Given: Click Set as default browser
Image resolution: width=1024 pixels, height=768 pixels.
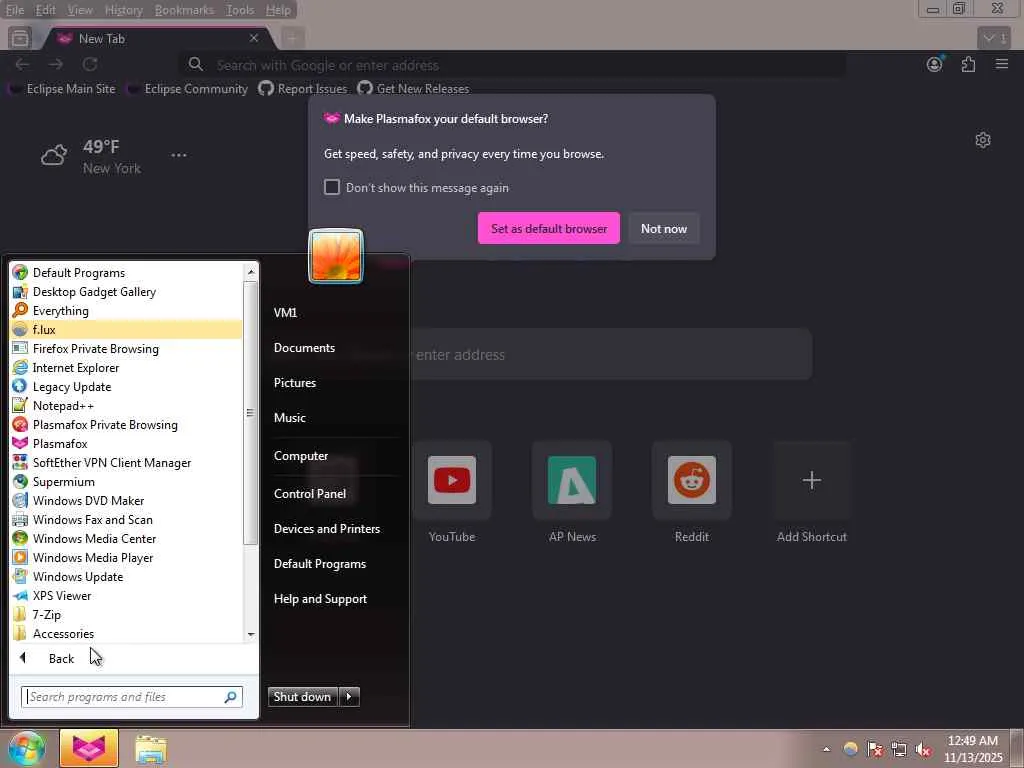Looking at the screenshot, I should pos(549,228).
